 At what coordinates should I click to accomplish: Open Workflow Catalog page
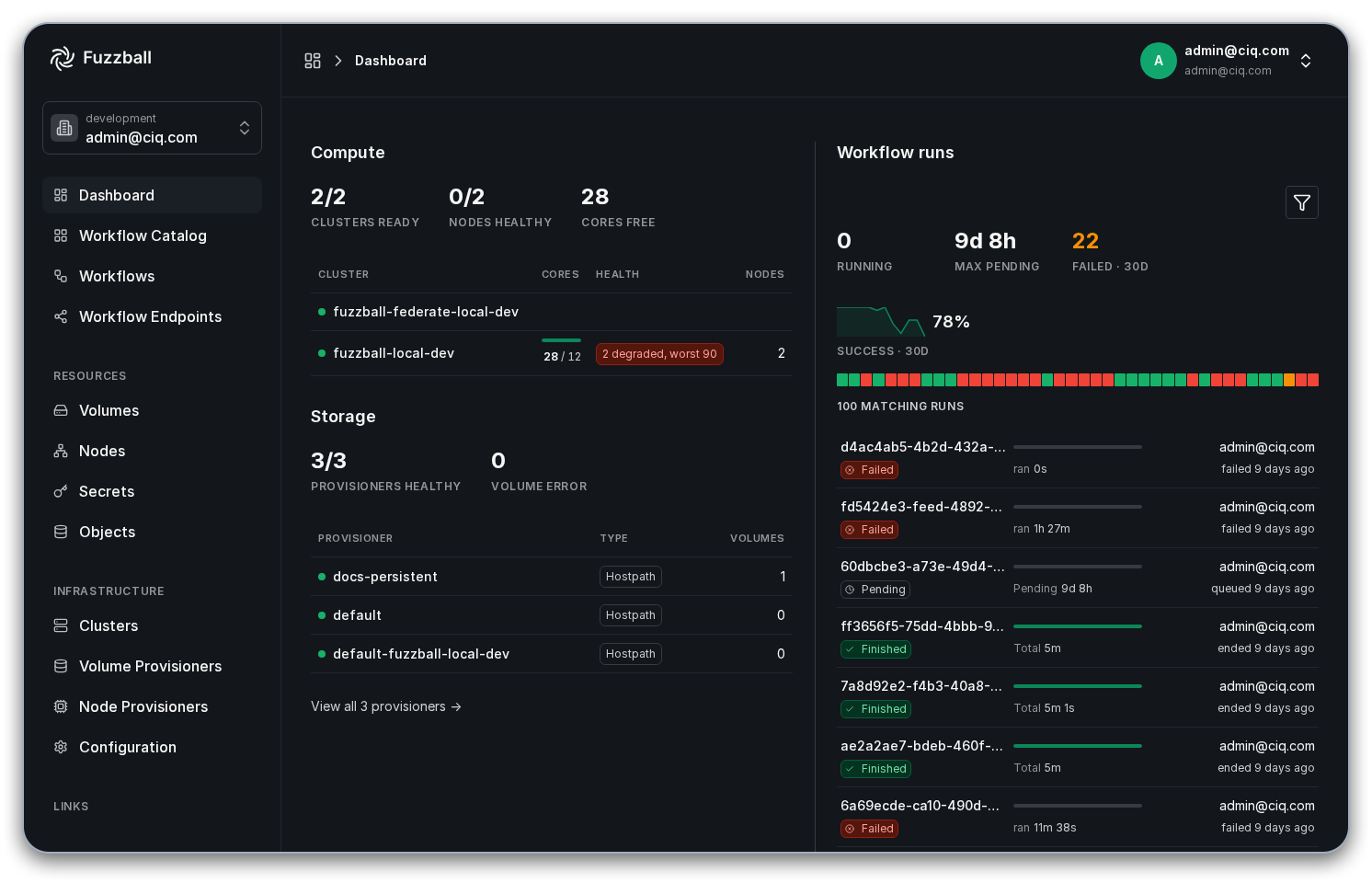[x=152, y=235]
